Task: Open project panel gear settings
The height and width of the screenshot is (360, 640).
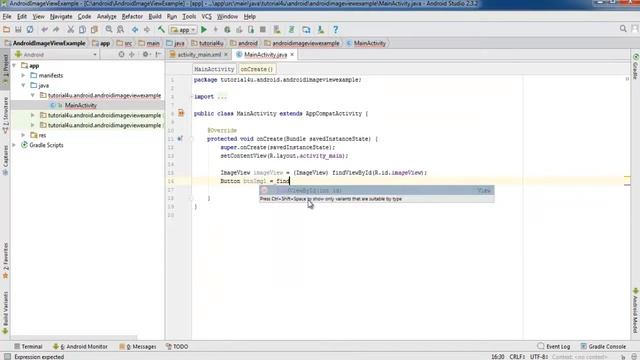Action: [145, 54]
